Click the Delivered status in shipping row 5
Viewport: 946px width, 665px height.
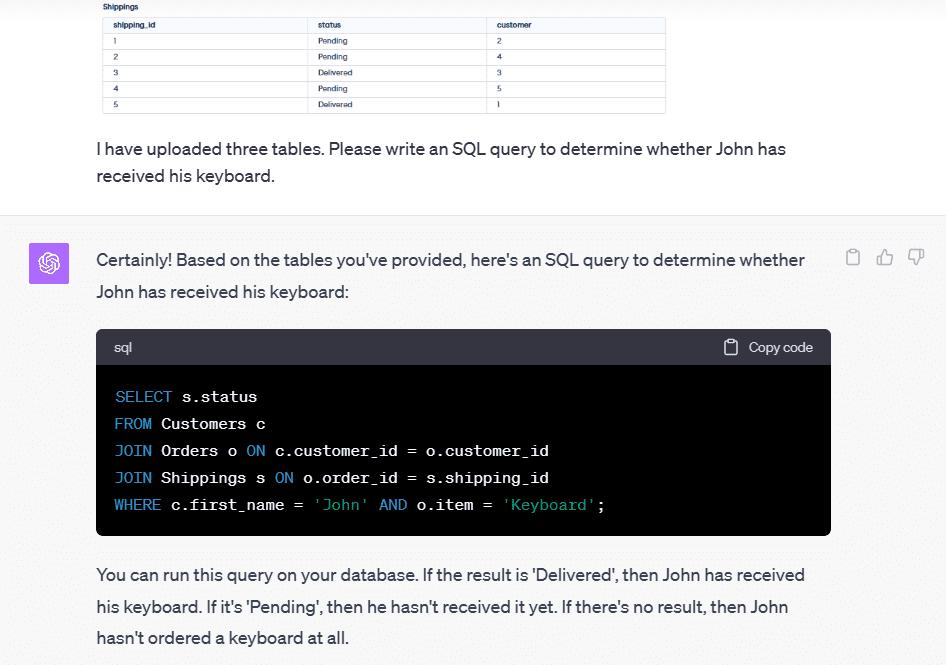[335, 104]
